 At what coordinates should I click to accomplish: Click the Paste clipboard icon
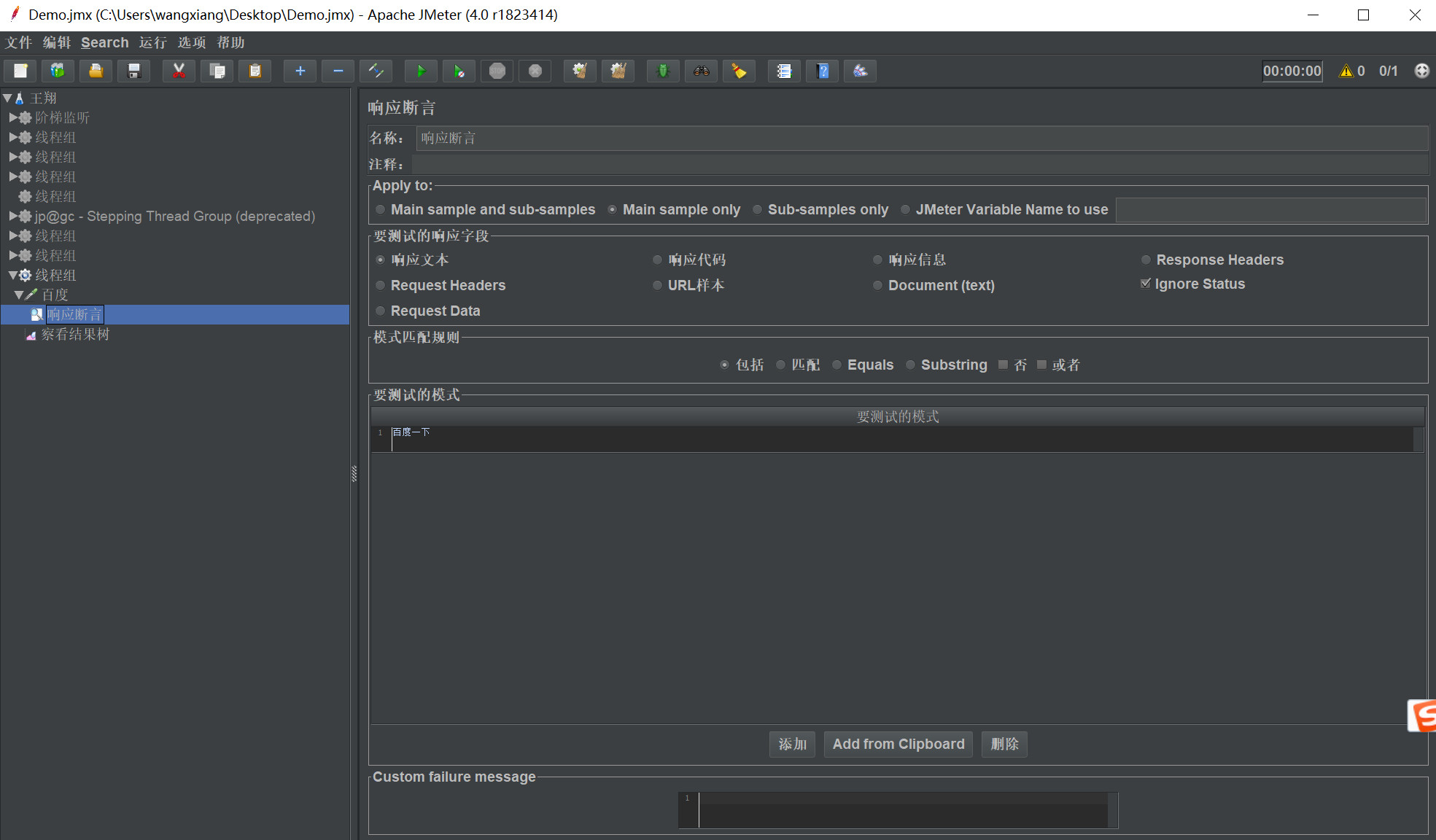click(x=255, y=71)
